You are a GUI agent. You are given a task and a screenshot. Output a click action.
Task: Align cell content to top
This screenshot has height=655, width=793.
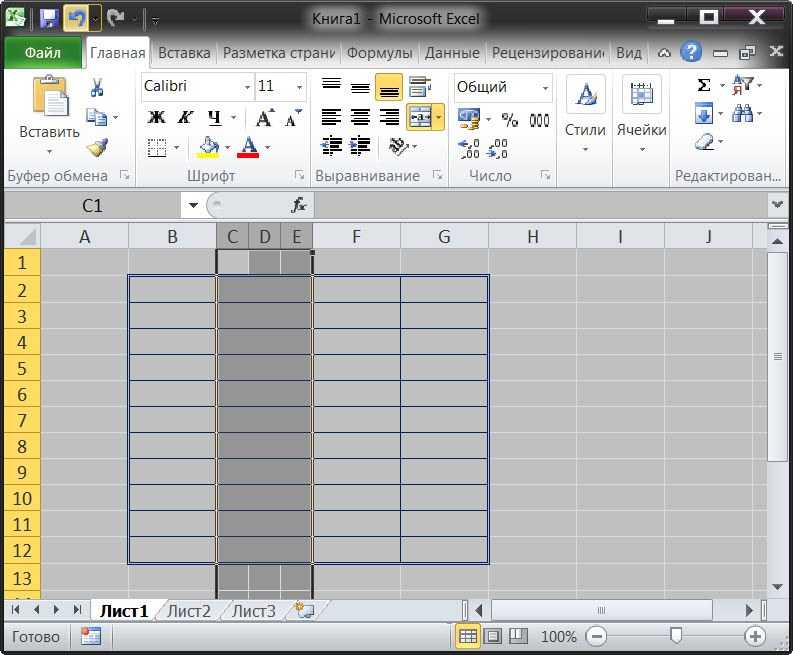coord(331,87)
